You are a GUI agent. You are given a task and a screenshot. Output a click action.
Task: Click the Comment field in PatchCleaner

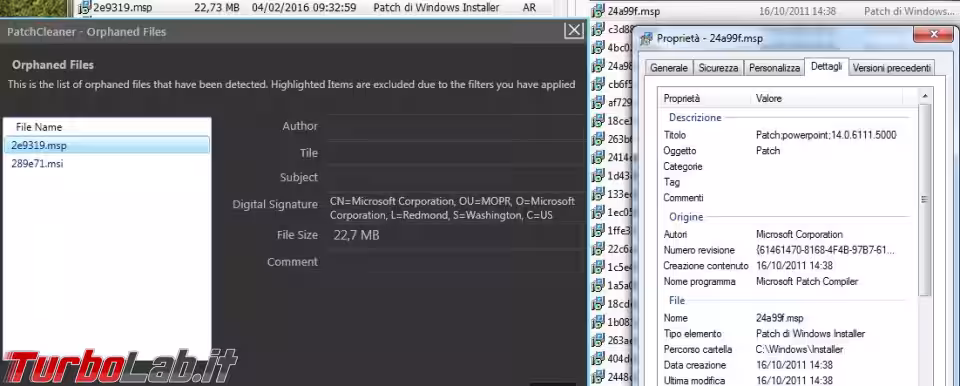click(454, 262)
